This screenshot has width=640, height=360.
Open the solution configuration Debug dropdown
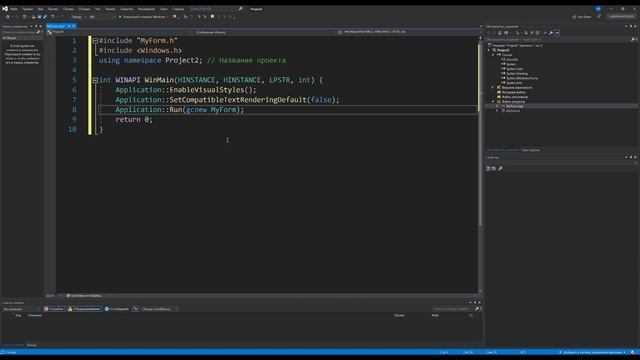coord(79,17)
